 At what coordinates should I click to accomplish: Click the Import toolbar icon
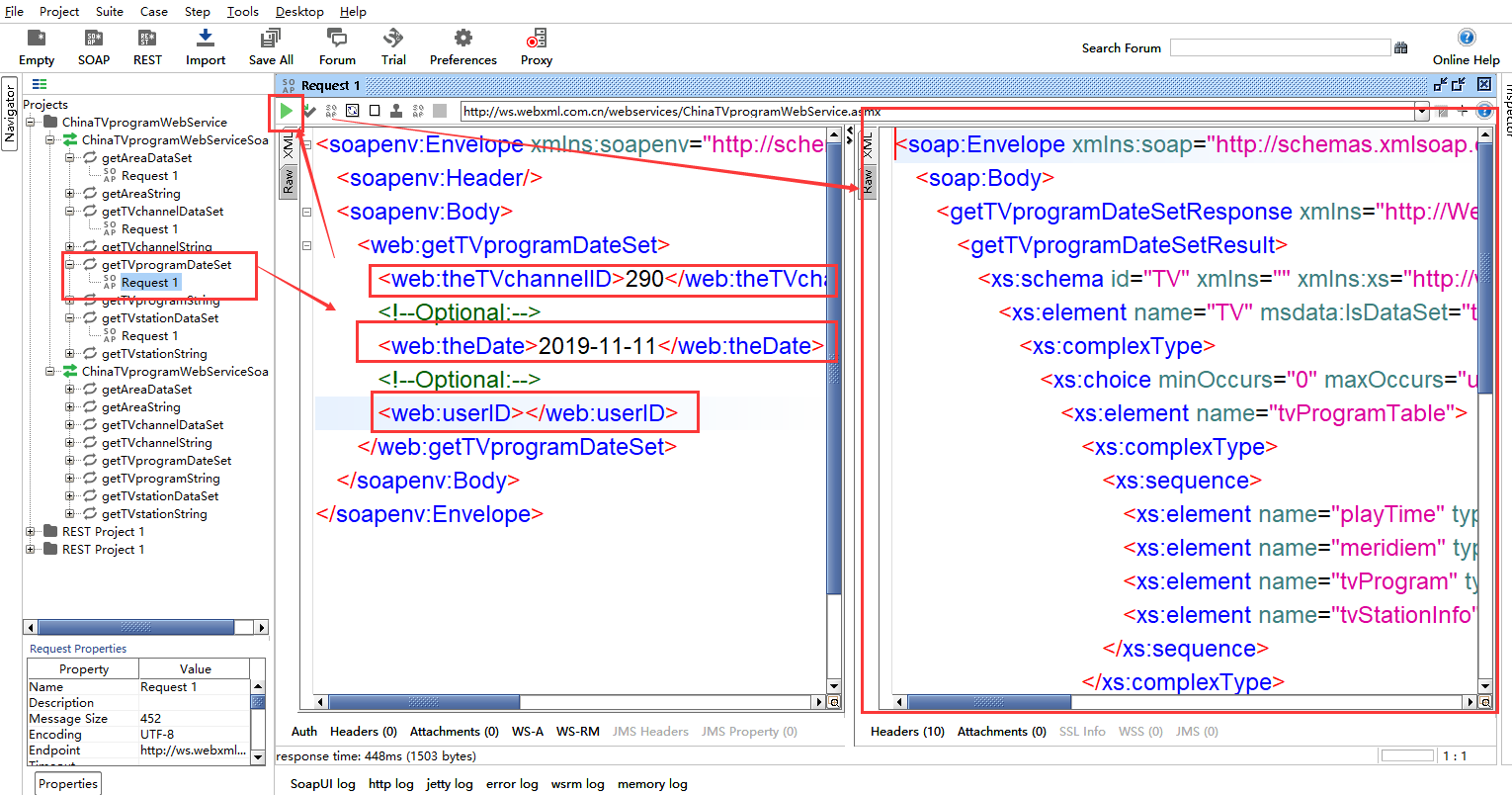click(x=206, y=46)
